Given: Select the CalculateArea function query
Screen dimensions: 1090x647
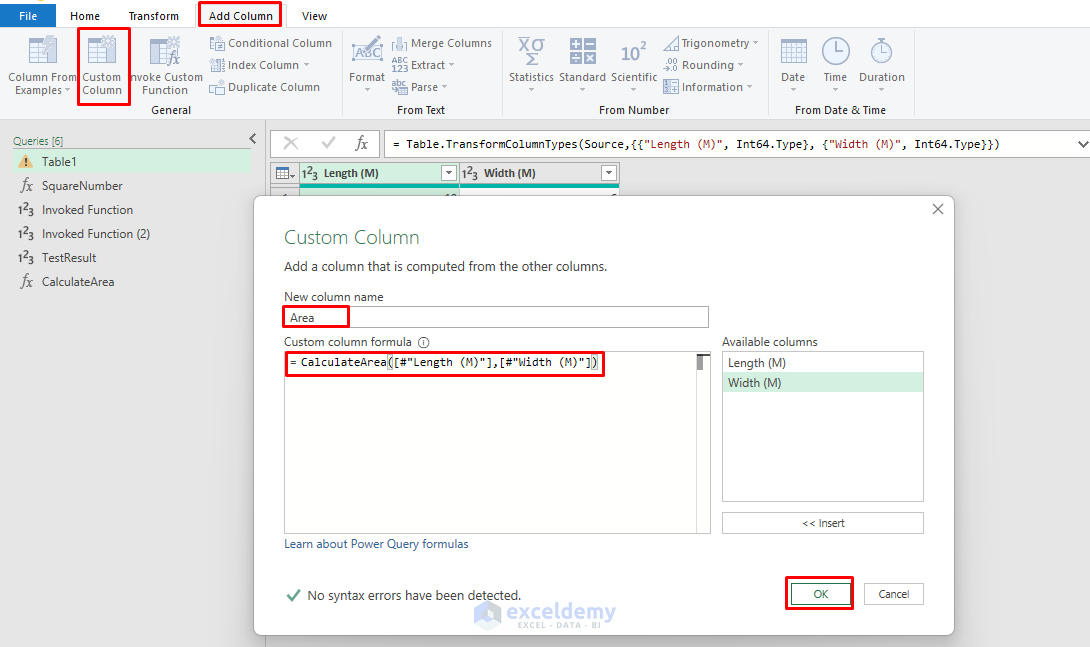Looking at the screenshot, I should coord(132,281).
